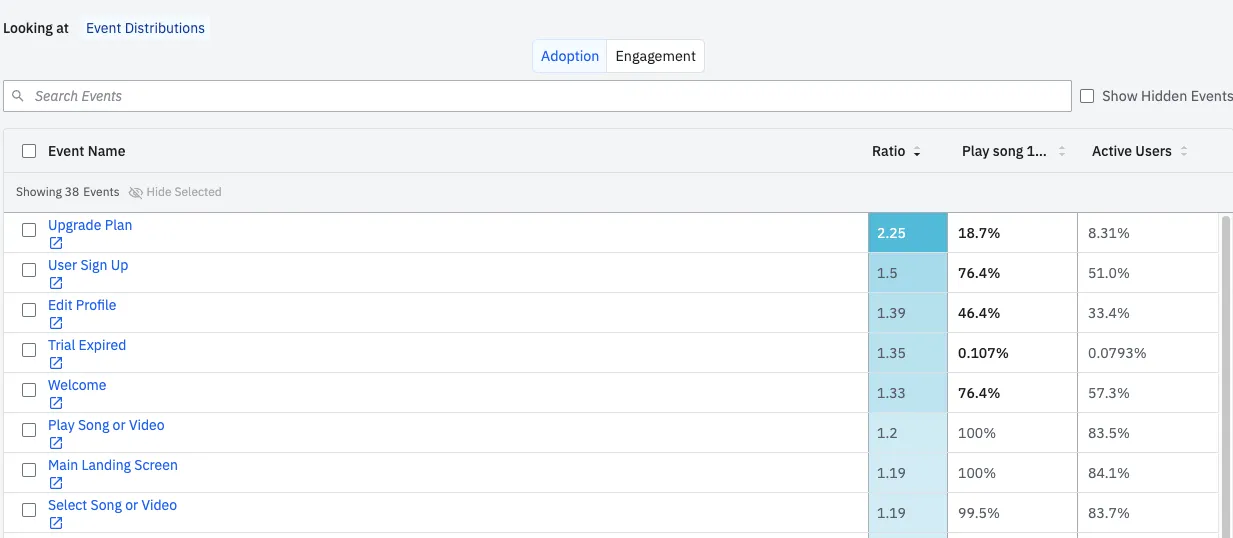1233x538 pixels.
Task: Switch to the Engagement tab
Action: pos(656,56)
